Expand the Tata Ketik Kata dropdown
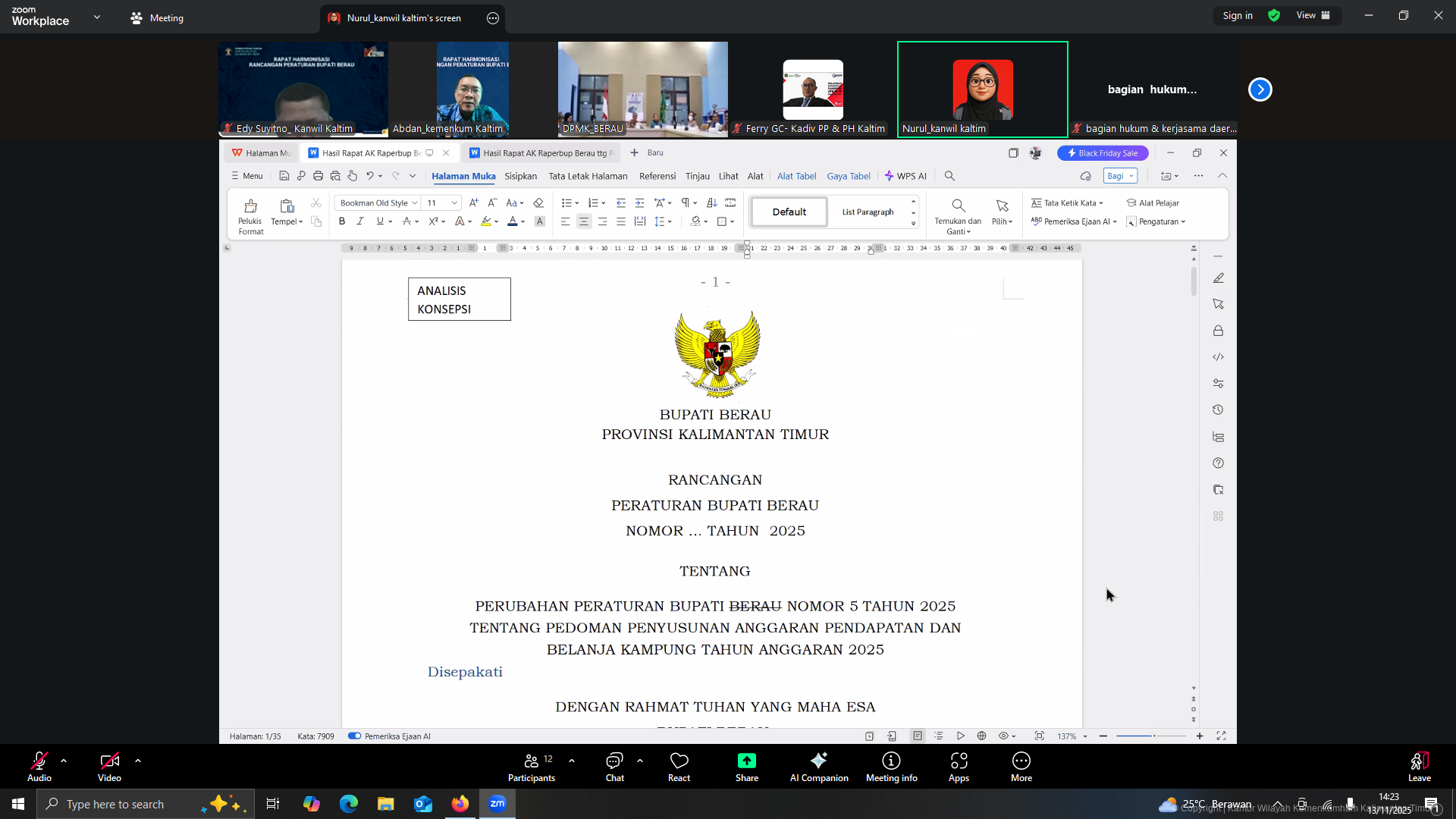 coord(1101,203)
